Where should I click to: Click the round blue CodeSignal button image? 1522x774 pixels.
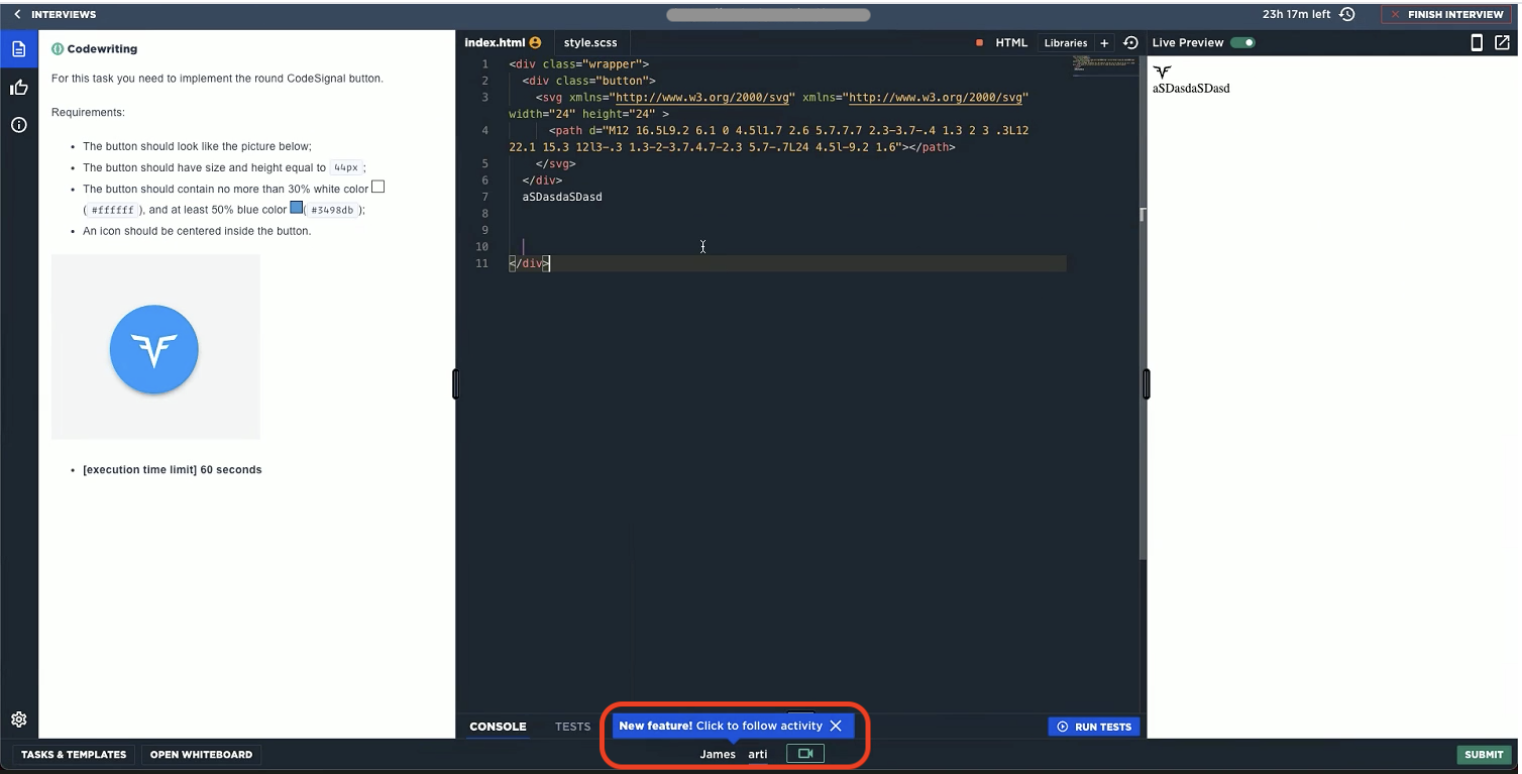click(x=154, y=349)
